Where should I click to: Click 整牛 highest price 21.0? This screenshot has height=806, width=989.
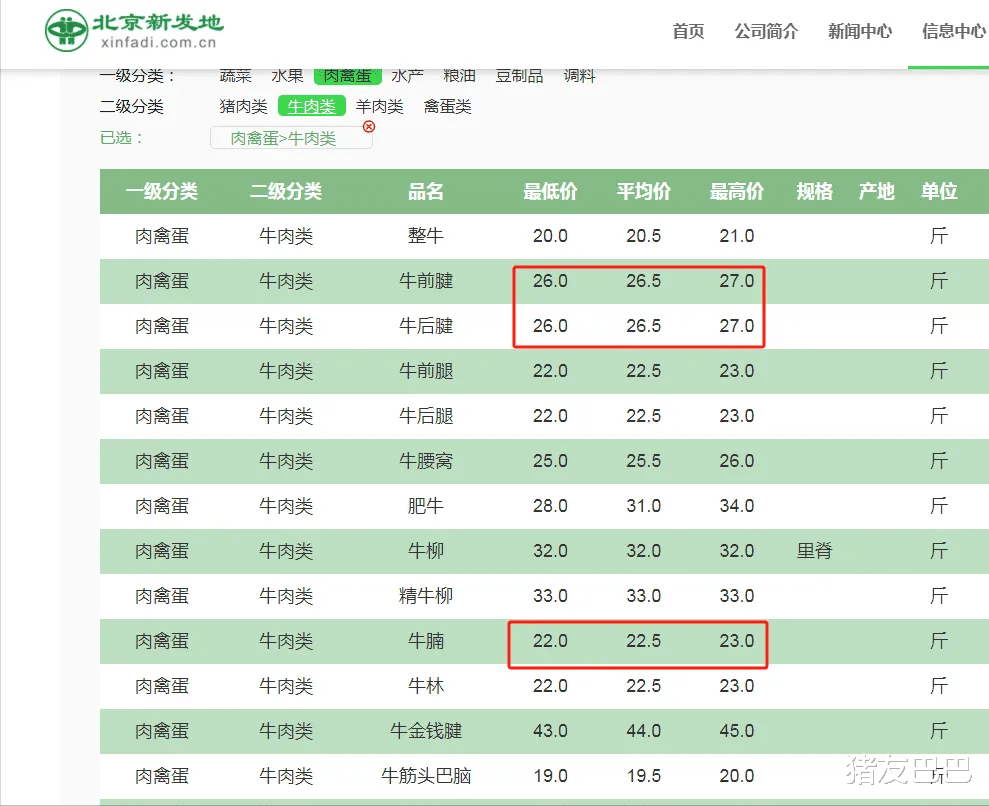pyautogui.click(x=737, y=236)
